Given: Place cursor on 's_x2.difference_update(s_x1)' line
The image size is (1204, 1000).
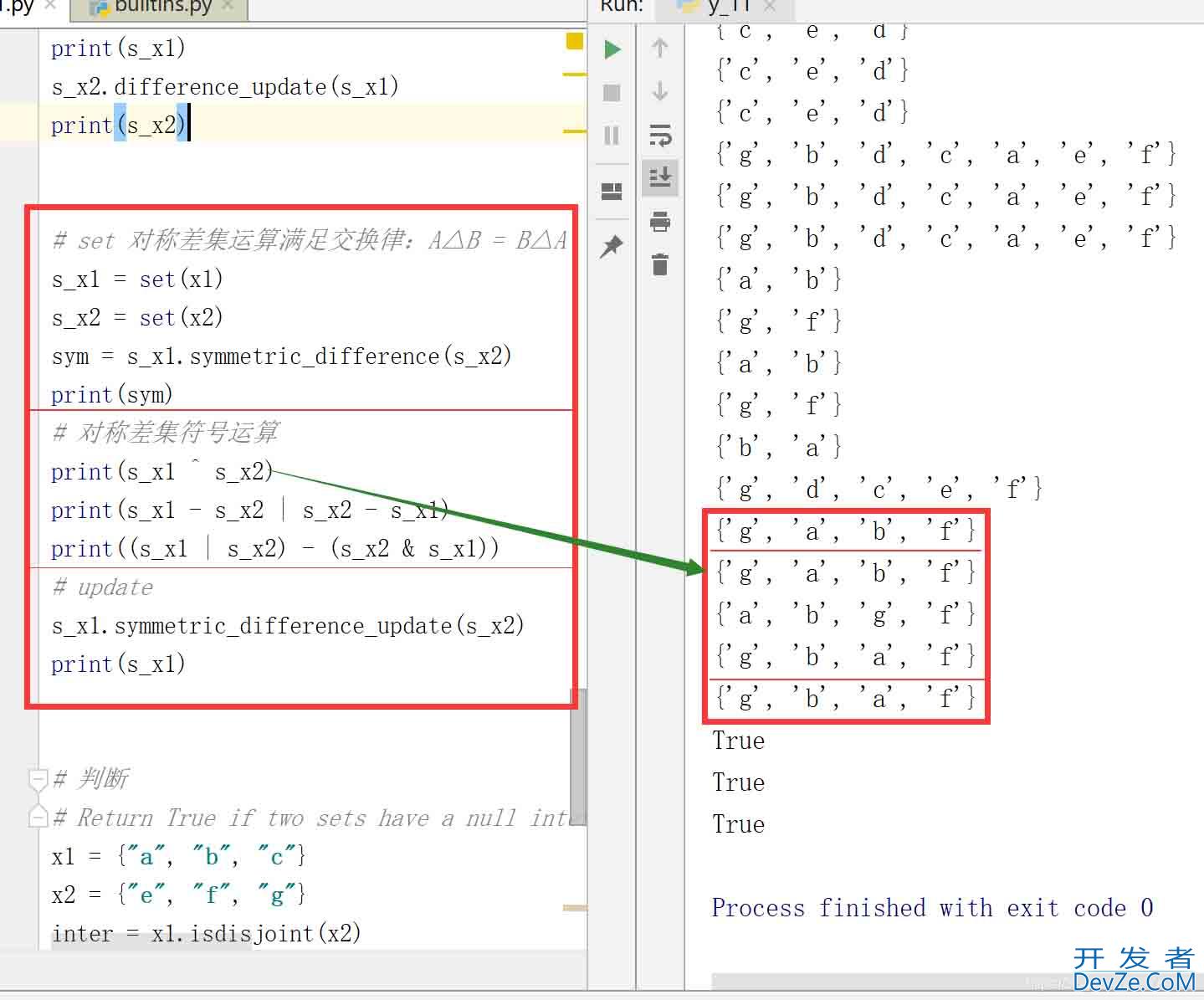Looking at the screenshot, I should [x=224, y=87].
